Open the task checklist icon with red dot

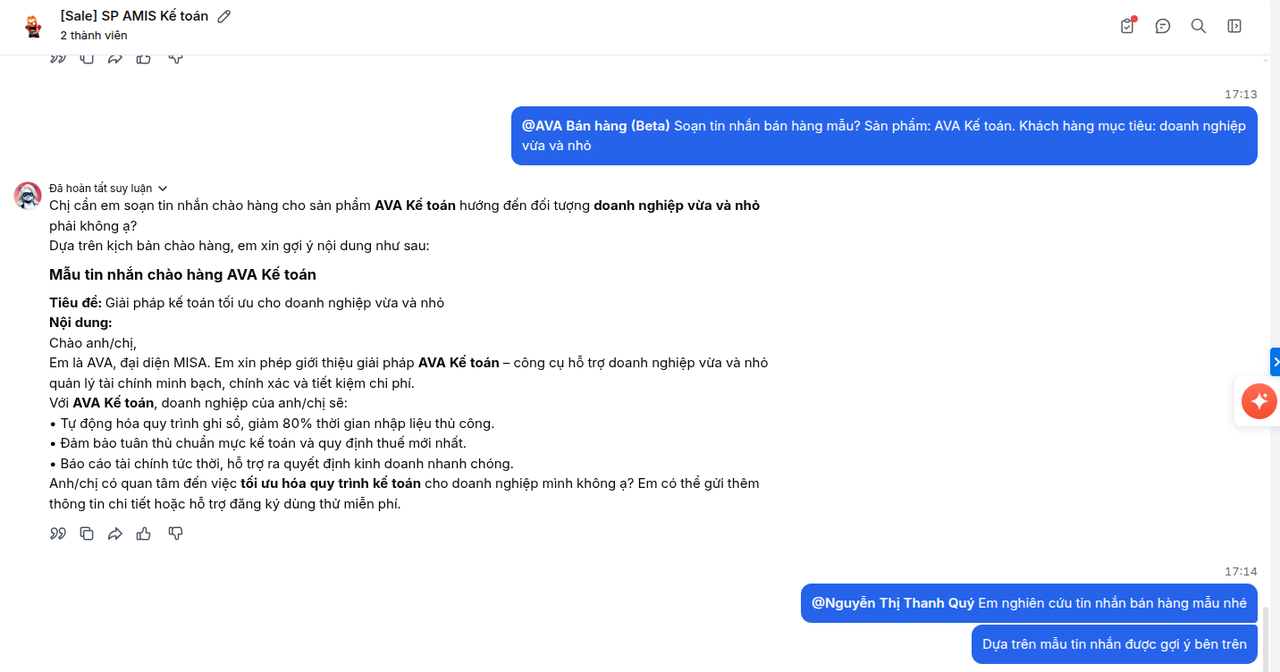pyautogui.click(x=1128, y=26)
